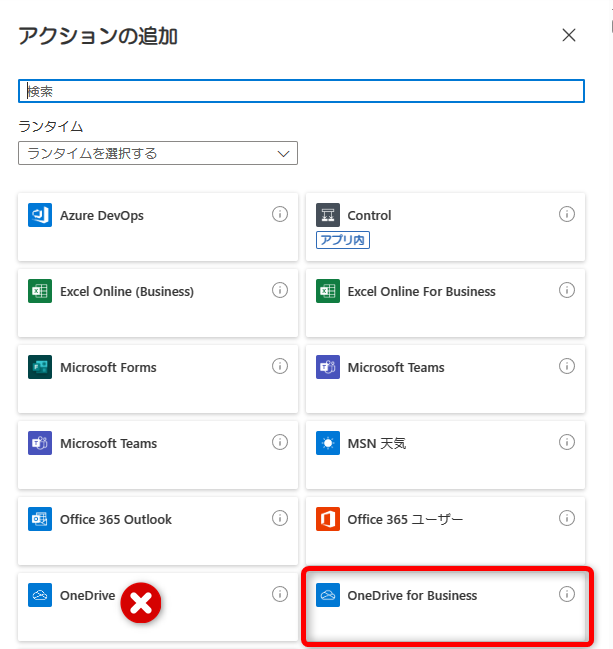Click the "MSN 天気" label
613x649 pixels.
point(377,444)
